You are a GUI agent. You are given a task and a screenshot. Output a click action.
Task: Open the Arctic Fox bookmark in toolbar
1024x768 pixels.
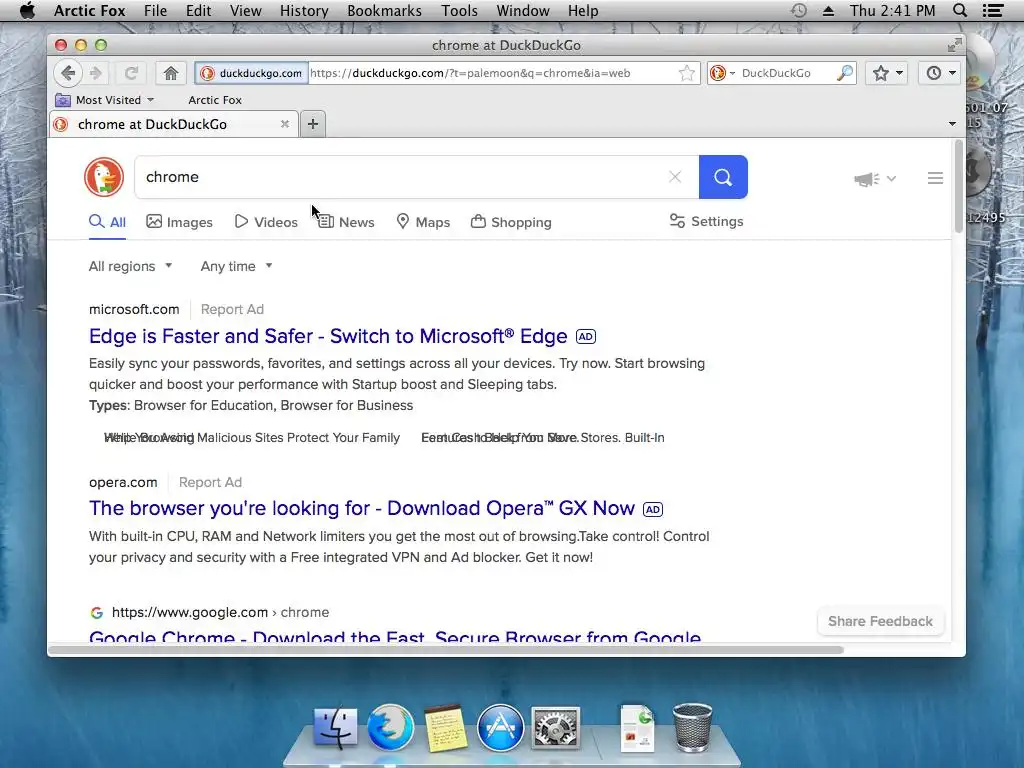(x=215, y=100)
